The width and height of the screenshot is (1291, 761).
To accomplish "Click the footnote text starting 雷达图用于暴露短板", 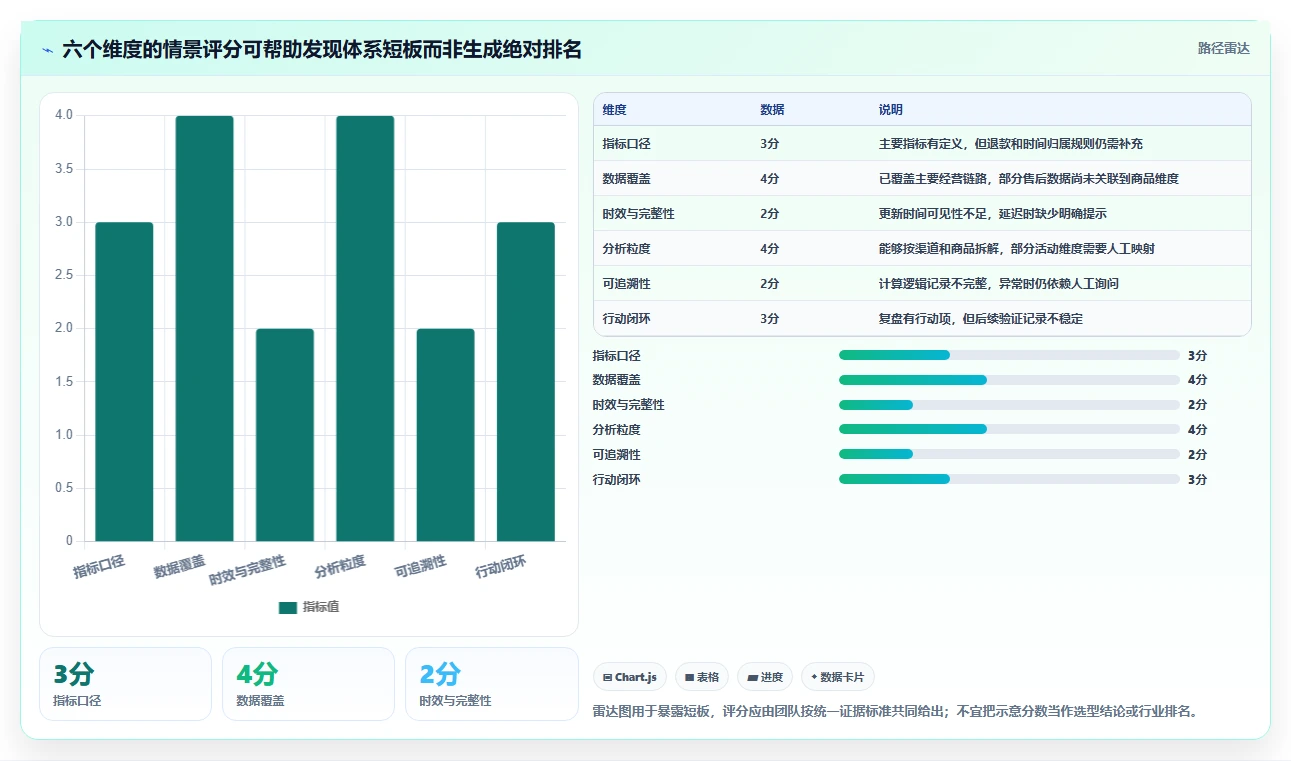I will click(x=895, y=712).
